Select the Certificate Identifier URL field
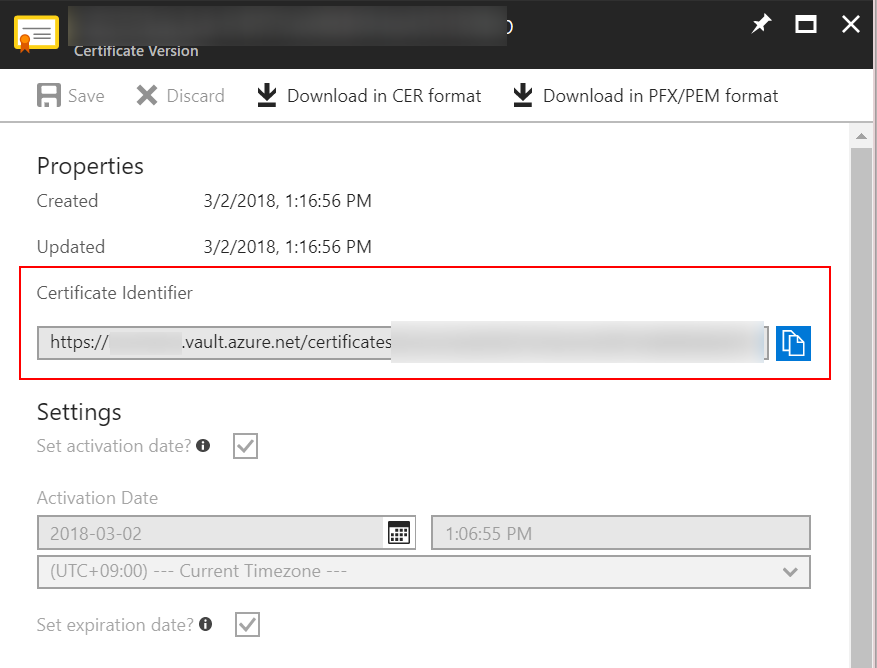Viewport: 877px width, 668px height. 400,343
